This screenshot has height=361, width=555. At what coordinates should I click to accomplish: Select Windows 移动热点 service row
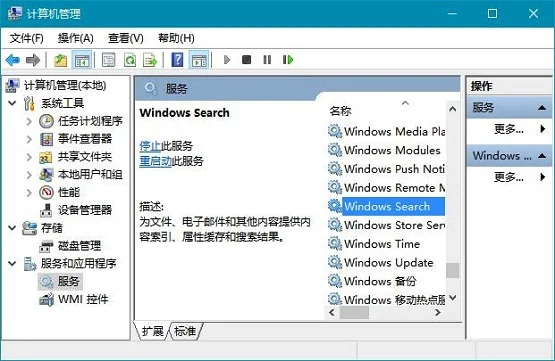tap(387, 299)
